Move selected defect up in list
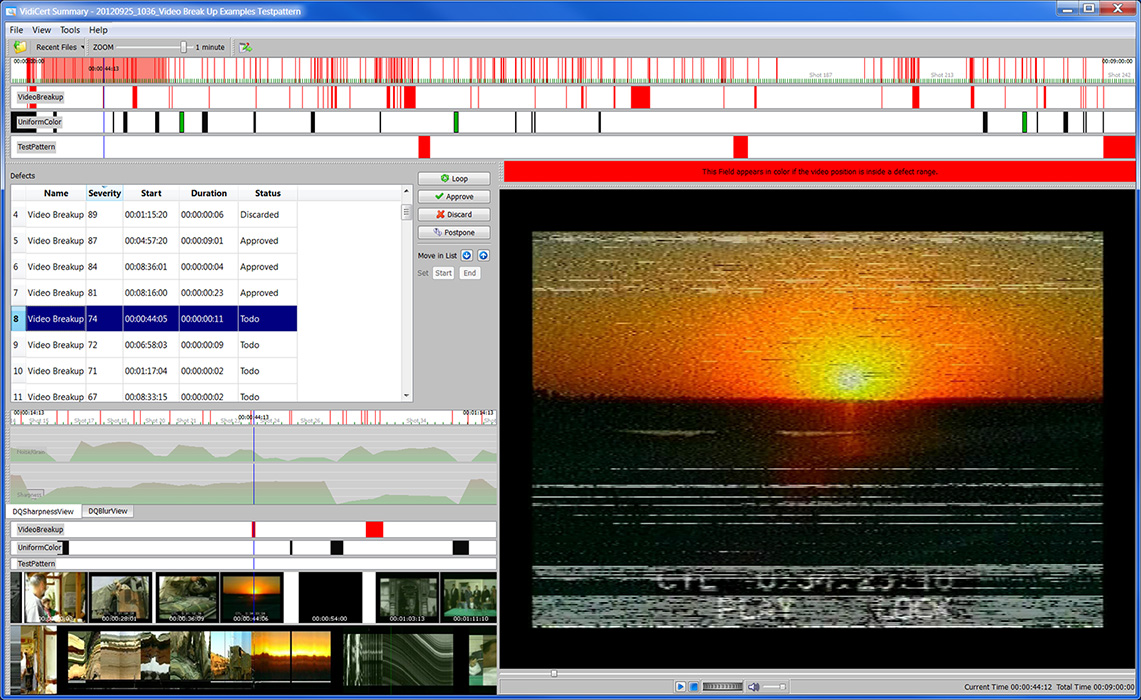 click(483, 255)
